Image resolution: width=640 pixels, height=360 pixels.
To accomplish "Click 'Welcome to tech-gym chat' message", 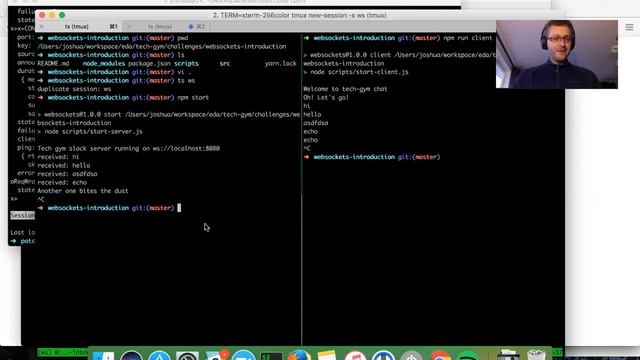I will click(x=345, y=89).
